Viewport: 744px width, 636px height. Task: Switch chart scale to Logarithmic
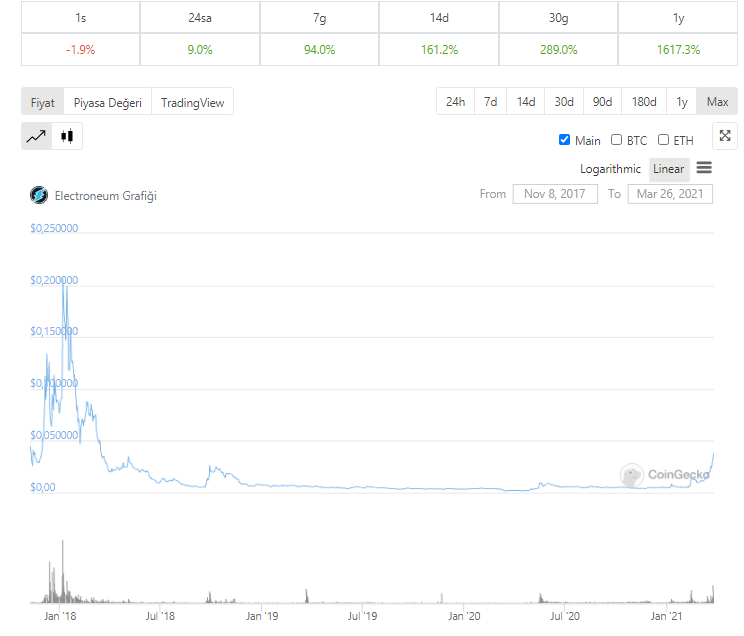(610, 169)
